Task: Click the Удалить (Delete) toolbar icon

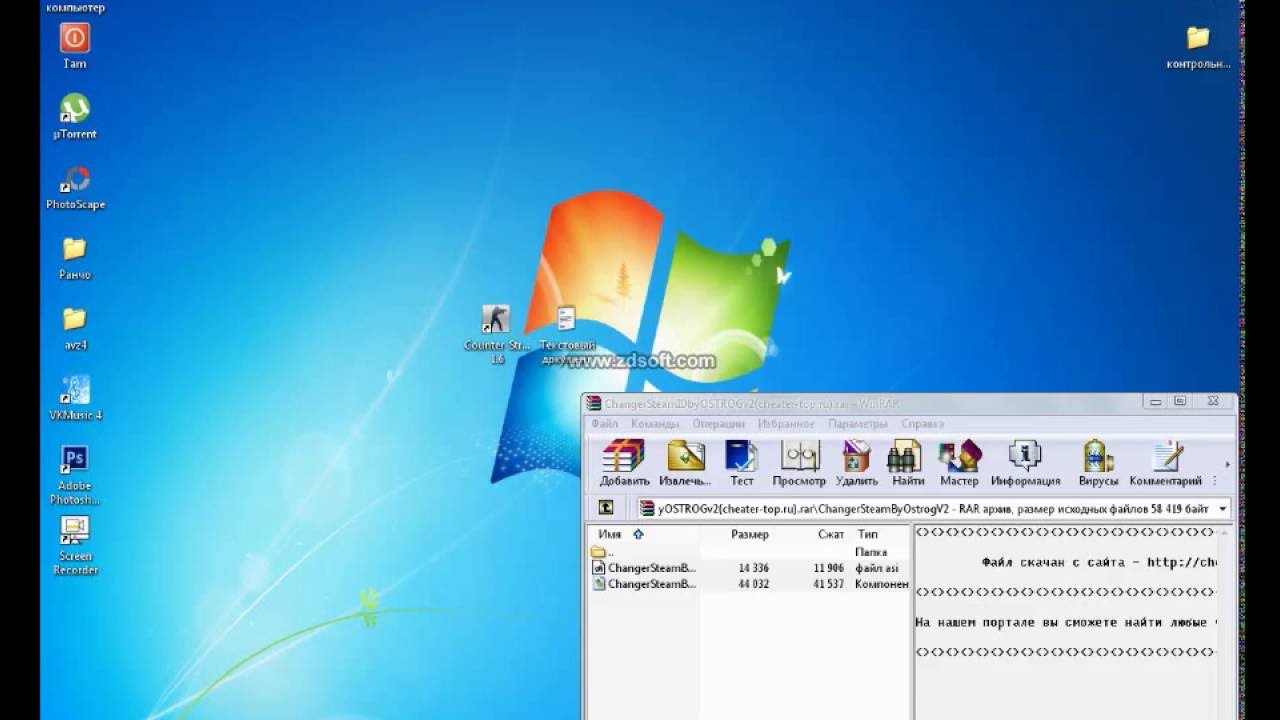Action: click(856, 462)
